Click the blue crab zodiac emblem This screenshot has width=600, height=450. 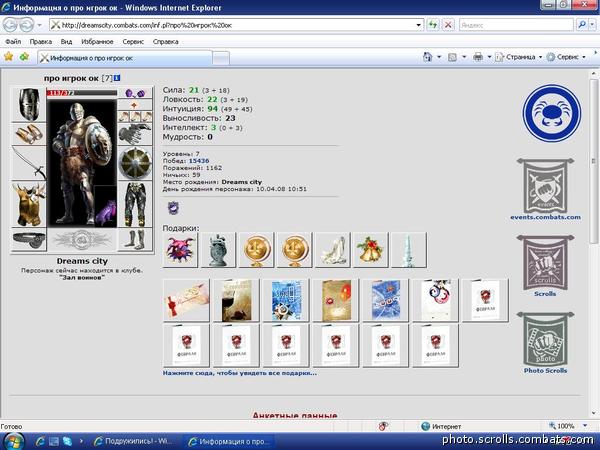point(552,114)
